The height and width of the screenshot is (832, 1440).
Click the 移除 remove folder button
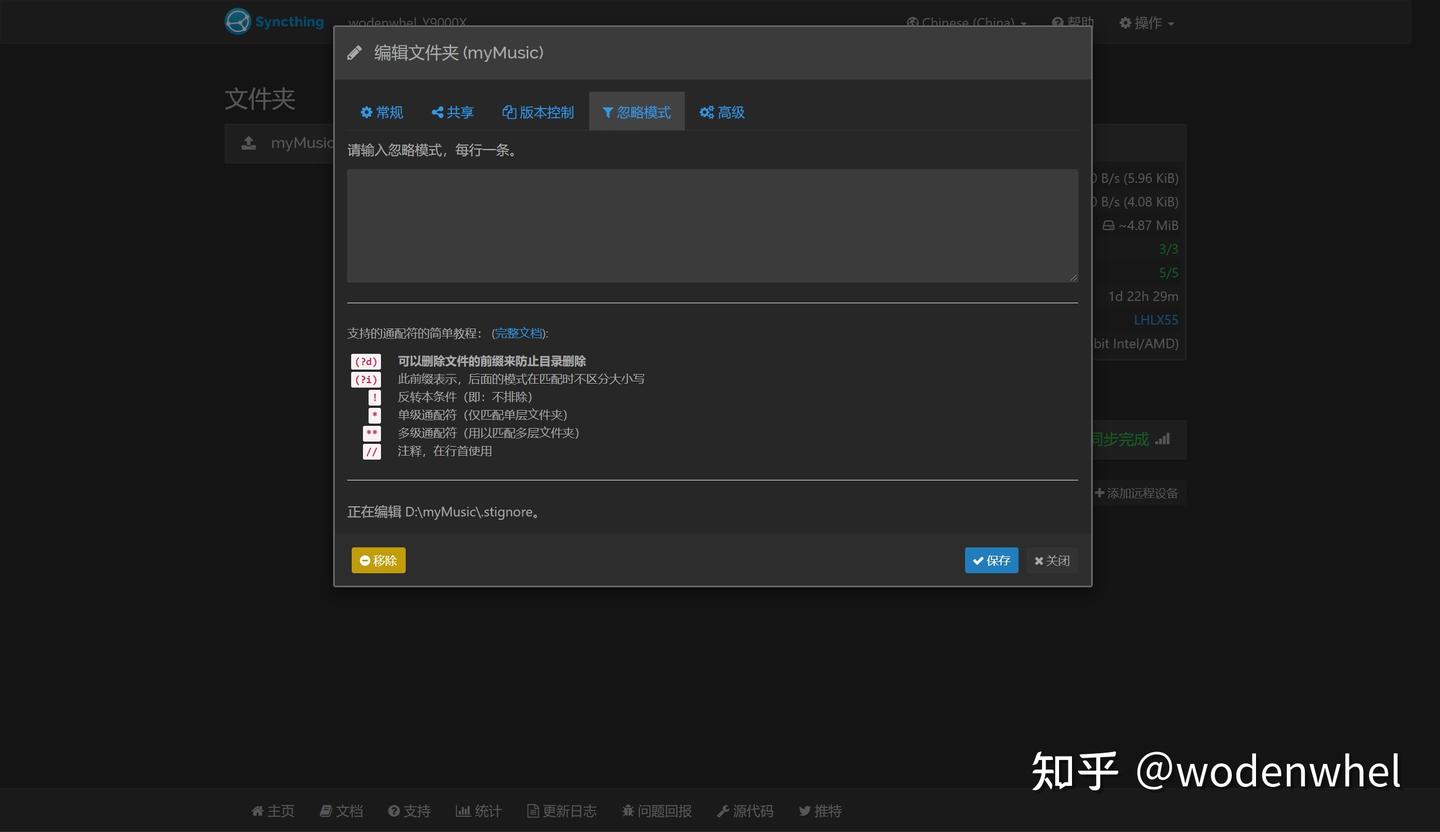(x=378, y=560)
